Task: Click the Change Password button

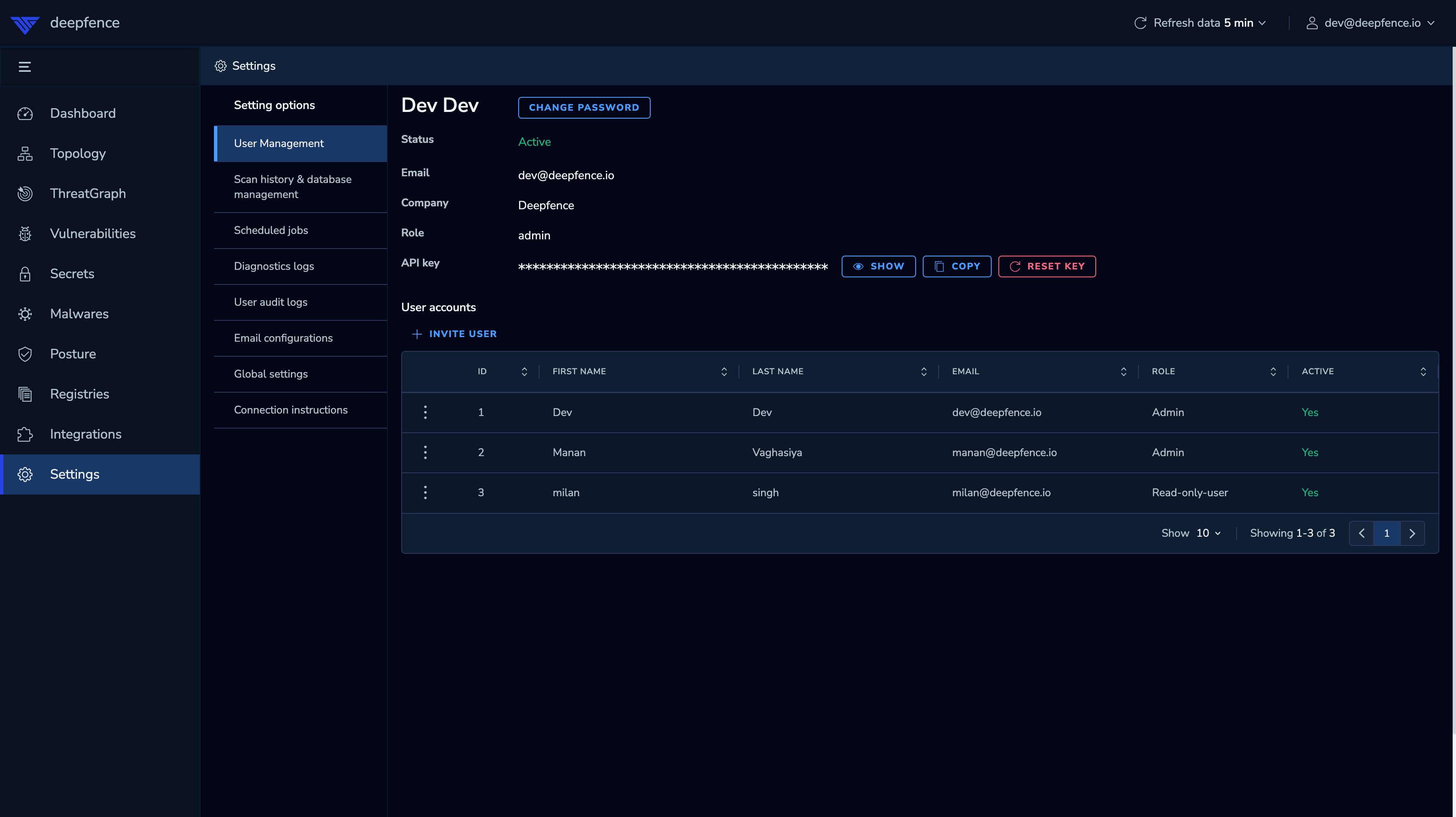Action: coord(584,108)
